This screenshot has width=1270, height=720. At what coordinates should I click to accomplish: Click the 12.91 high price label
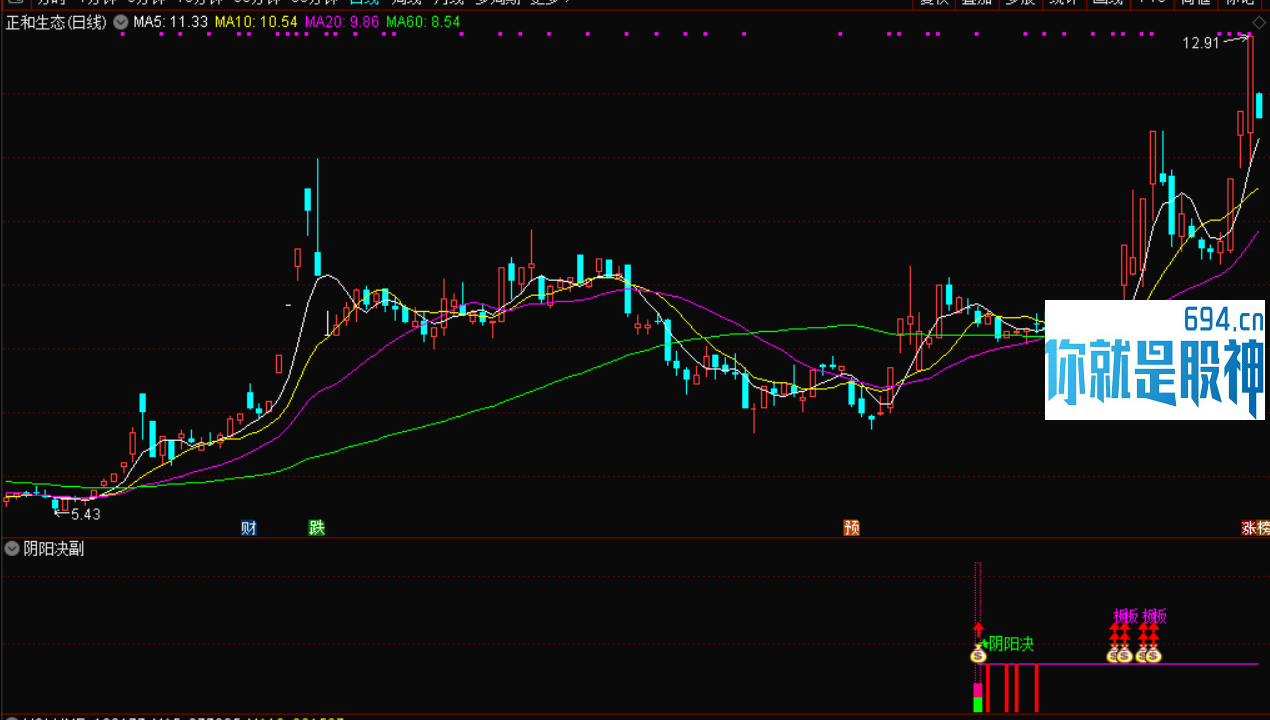tap(1201, 43)
